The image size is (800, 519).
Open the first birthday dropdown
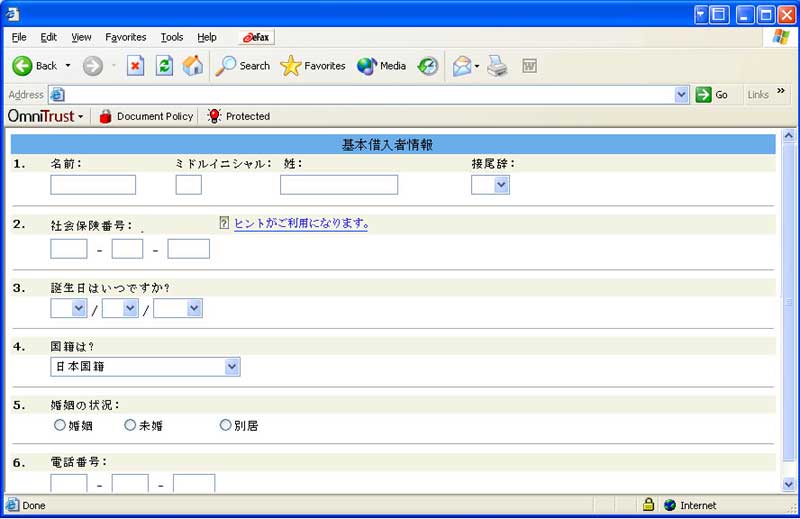click(x=68, y=308)
